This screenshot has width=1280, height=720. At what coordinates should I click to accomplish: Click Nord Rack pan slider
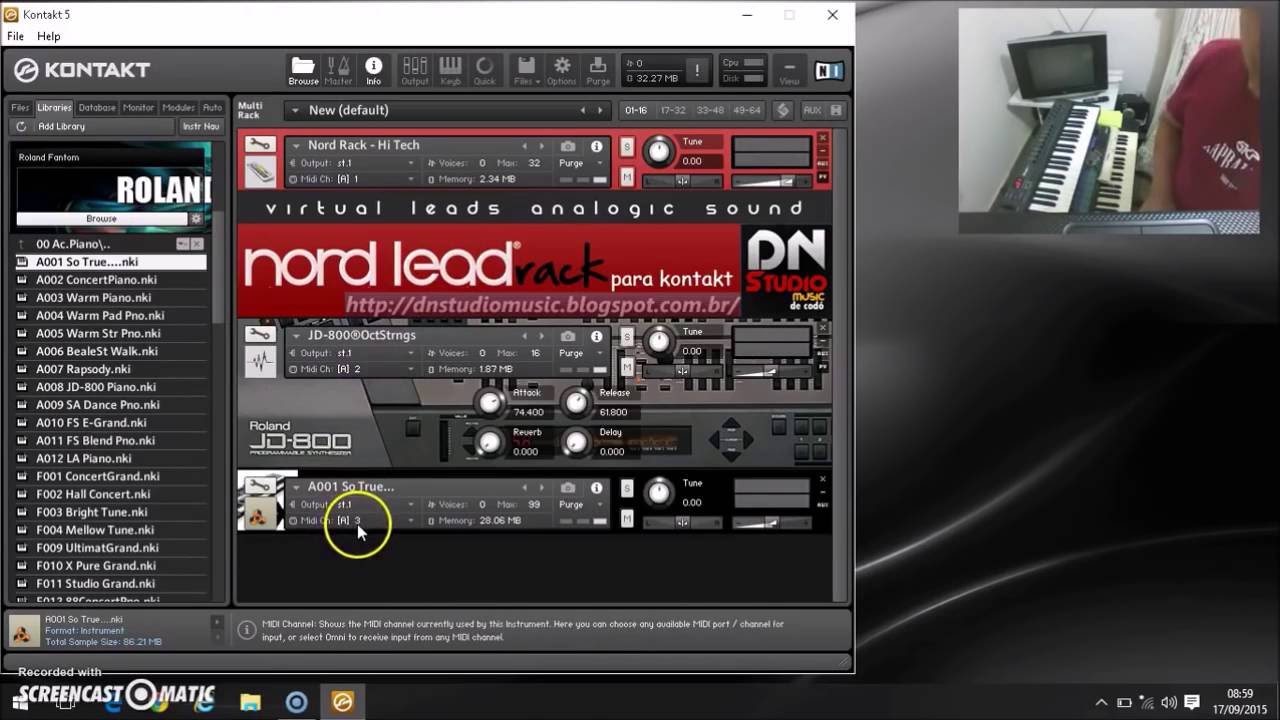click(x=682, y=181)
